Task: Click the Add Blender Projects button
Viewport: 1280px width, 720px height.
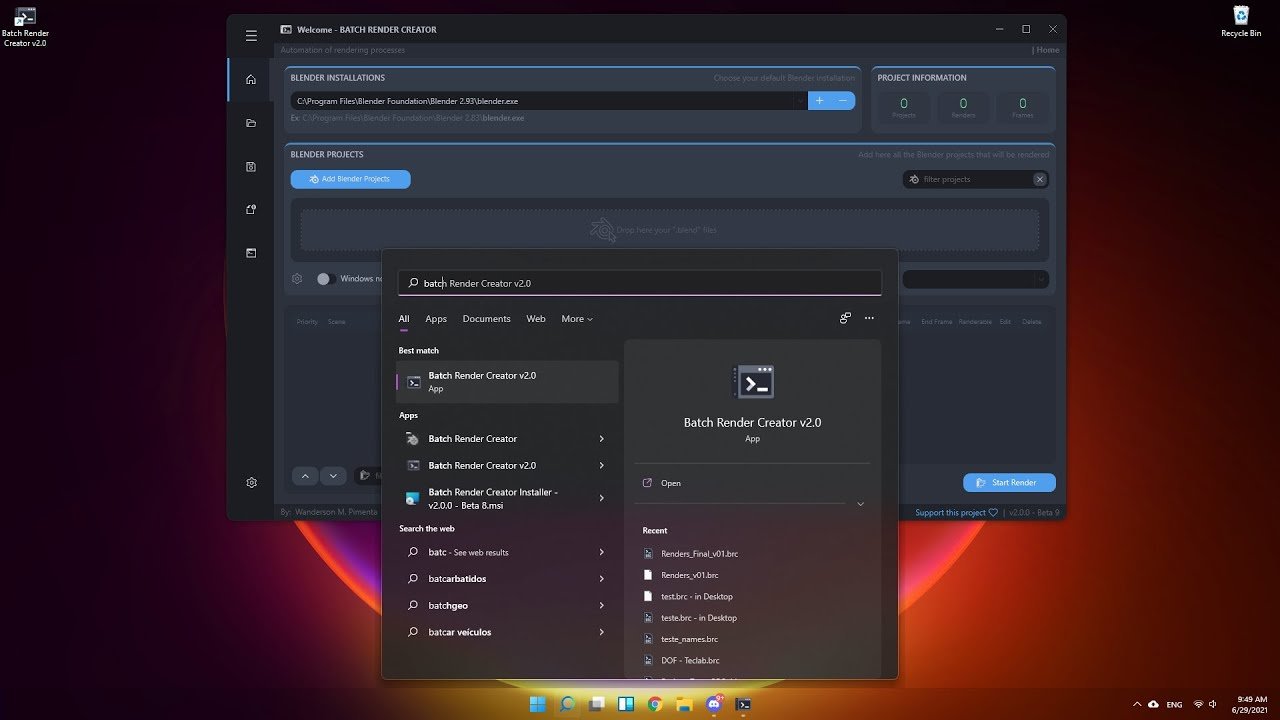Action: click(x=350, y=179)
